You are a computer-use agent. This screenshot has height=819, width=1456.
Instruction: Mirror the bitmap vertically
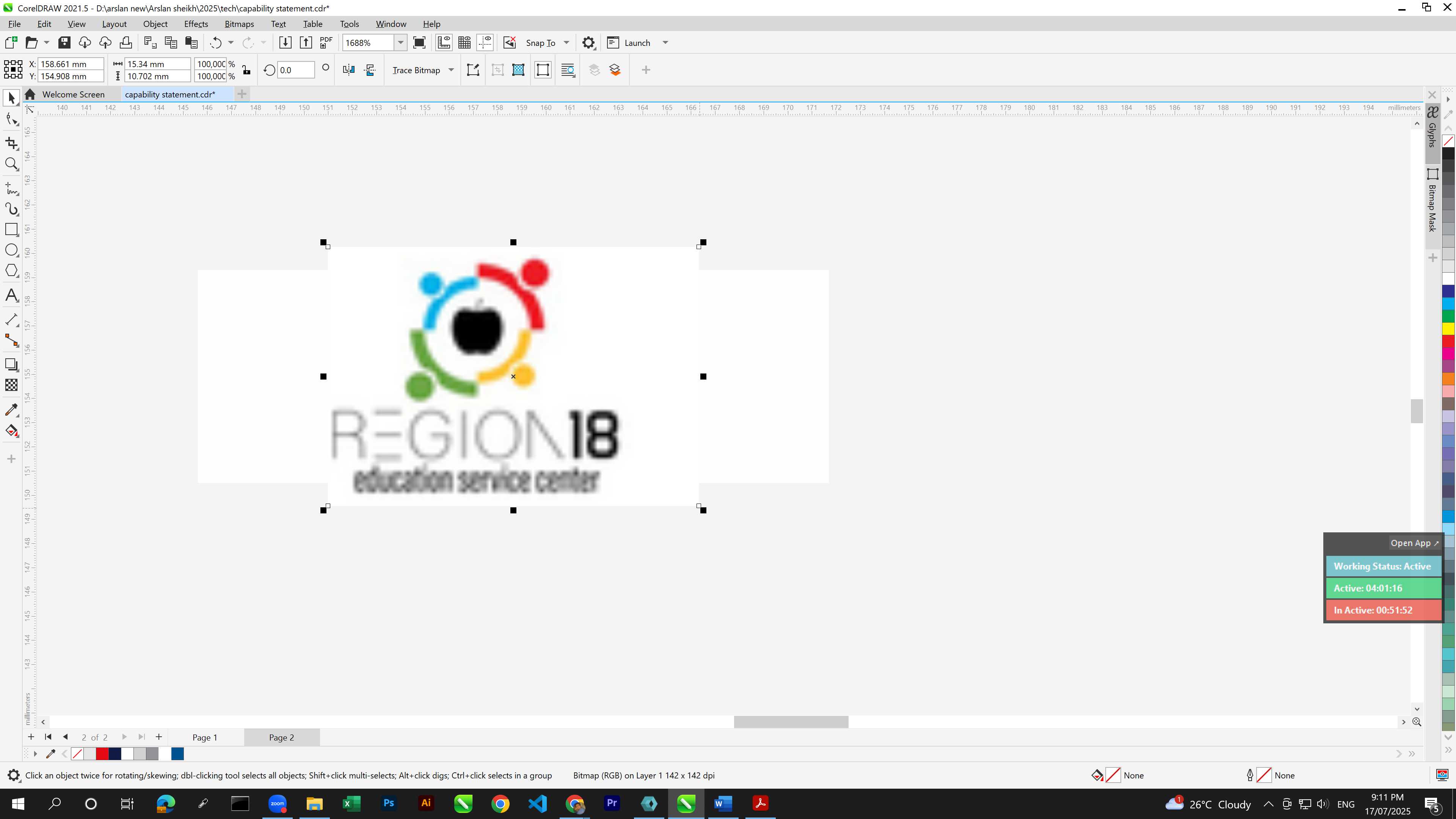[x=370, y=70]
